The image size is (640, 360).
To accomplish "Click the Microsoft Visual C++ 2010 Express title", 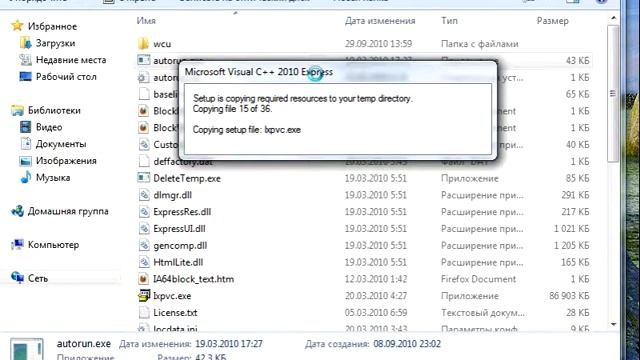I will tap(259, 72).
